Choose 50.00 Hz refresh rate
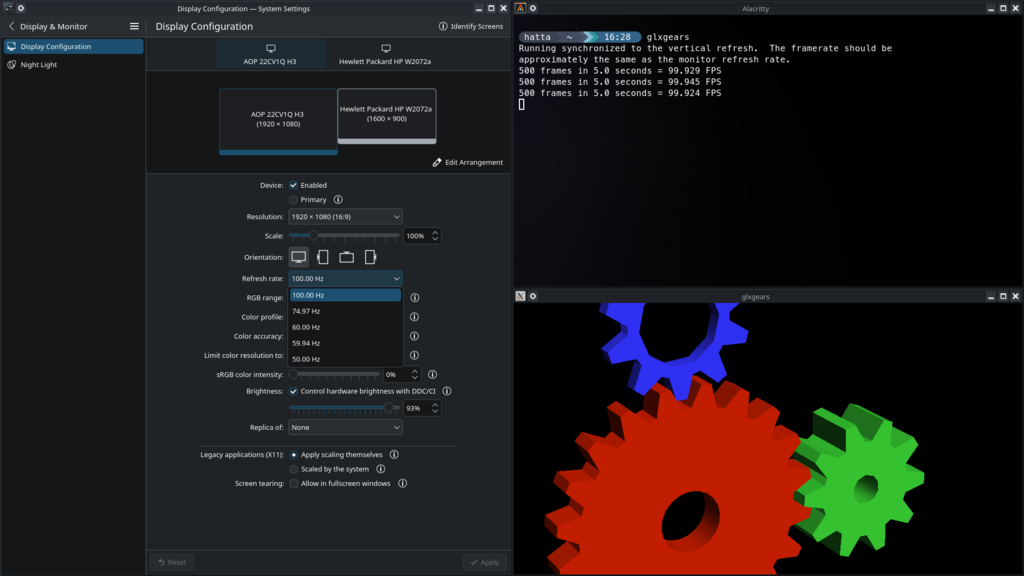This screenshot has width=1024, height=576. (x=345, y=359)
